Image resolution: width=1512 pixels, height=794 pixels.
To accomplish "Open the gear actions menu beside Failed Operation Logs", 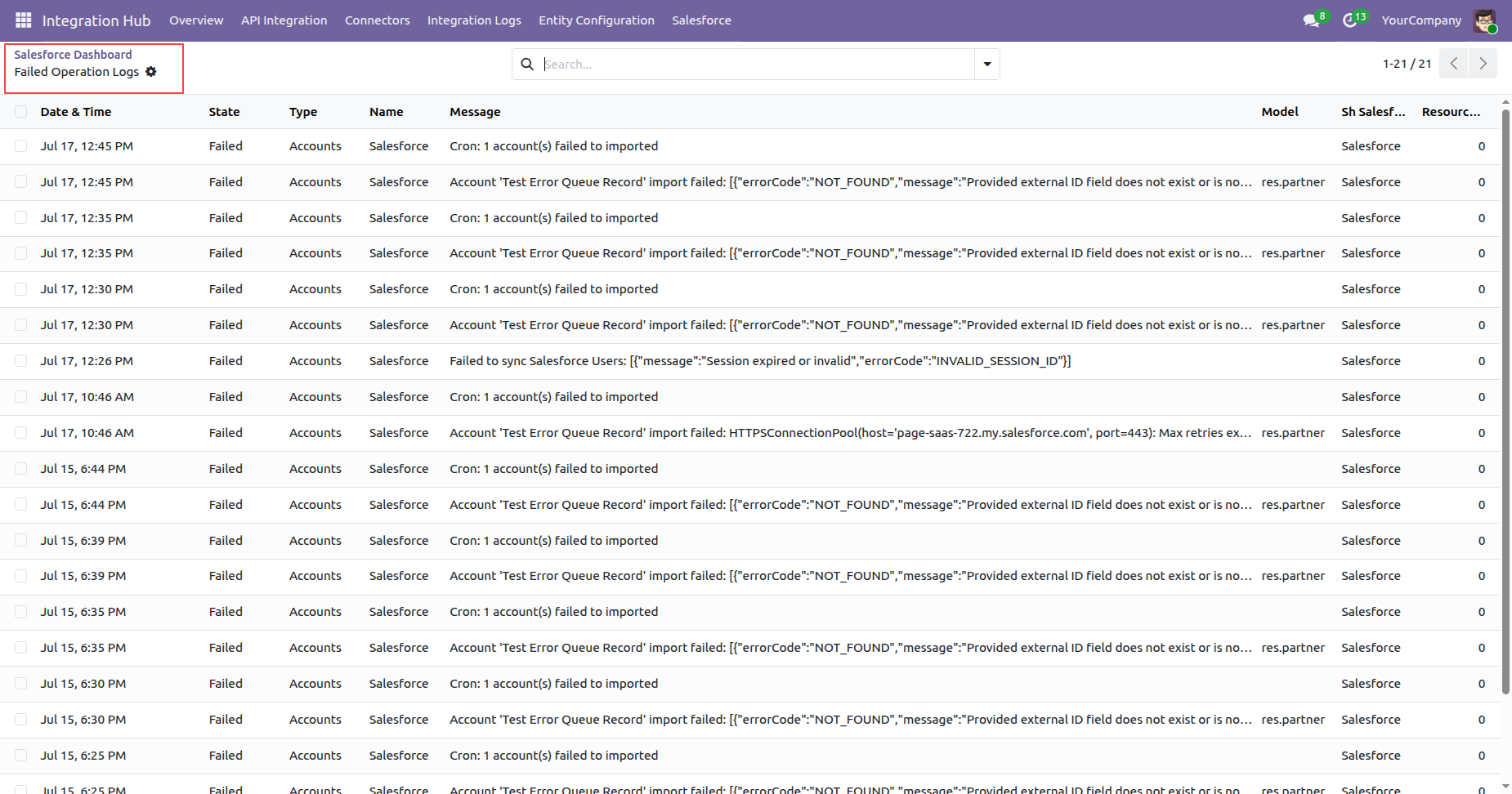I will point(151,72).
